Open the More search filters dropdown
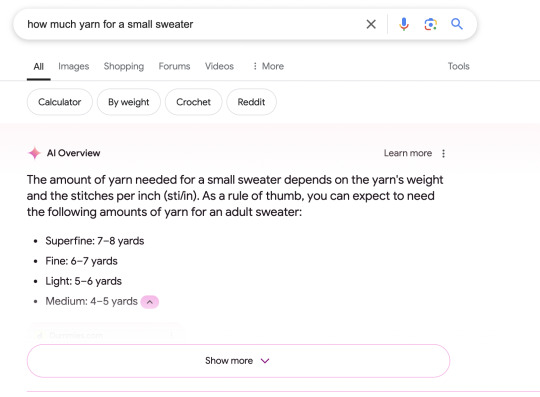The height and width of the screenshot is (397, 540). 268,66
